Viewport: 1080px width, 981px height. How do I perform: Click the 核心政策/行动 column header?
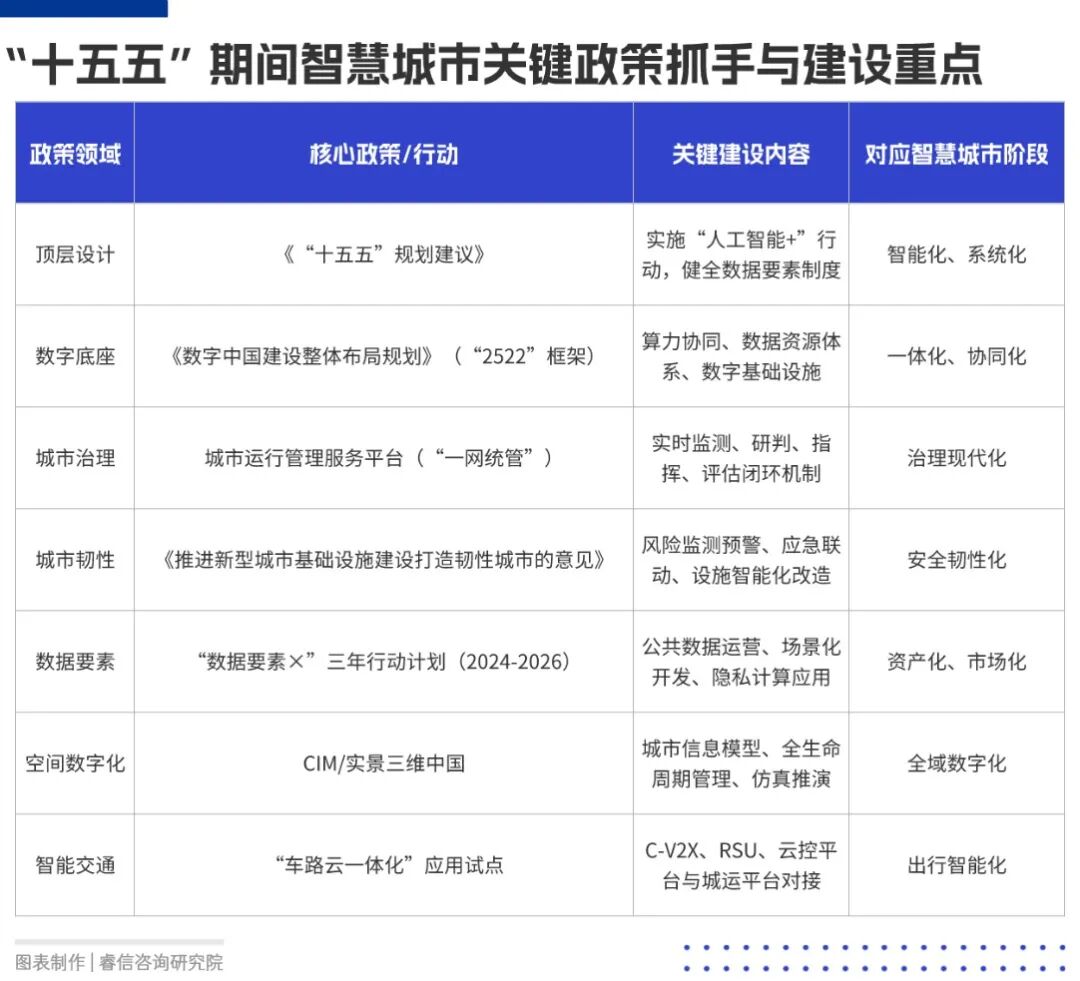point(383,154)
